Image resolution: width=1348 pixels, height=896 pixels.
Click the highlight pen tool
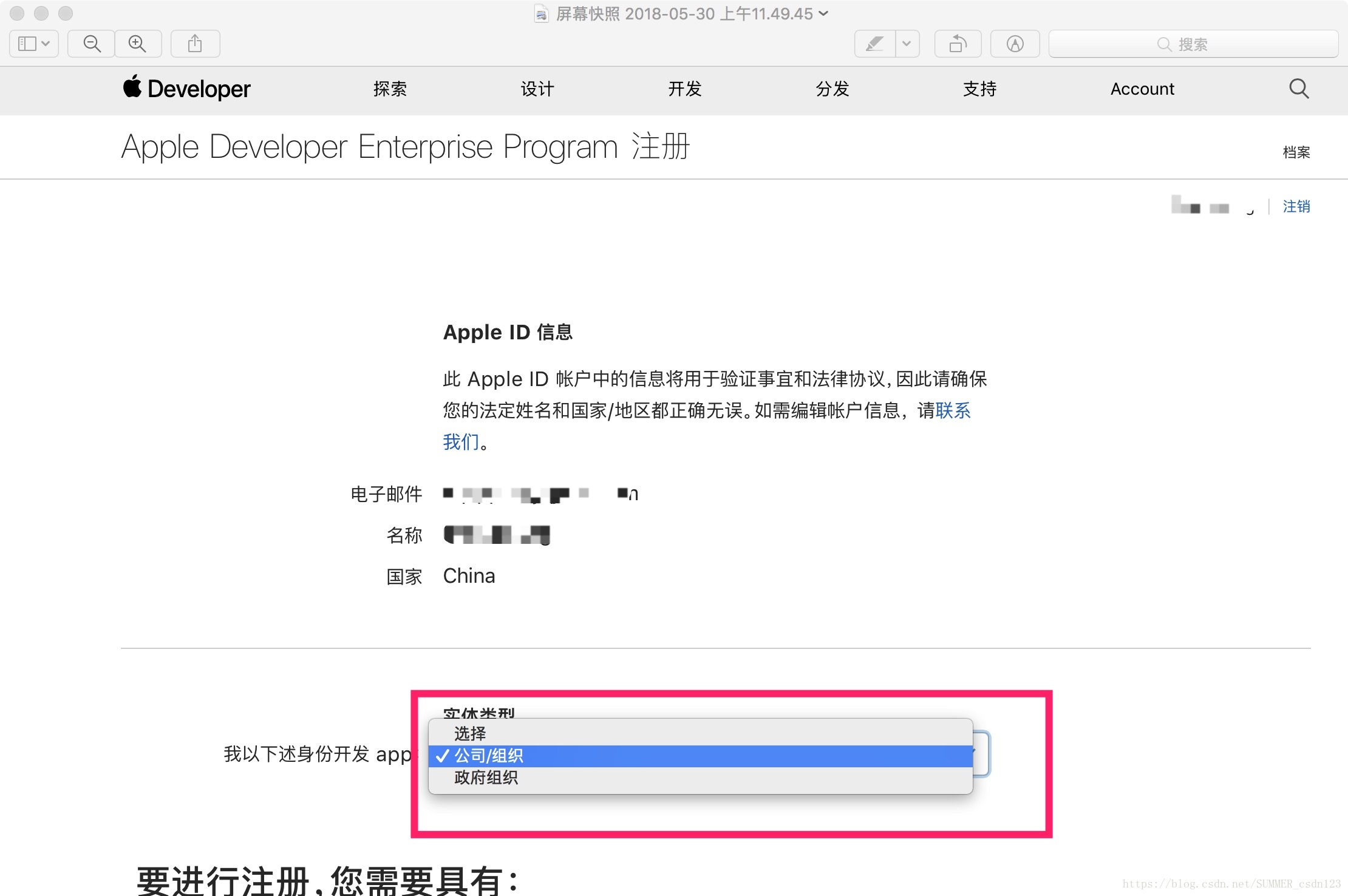tap(875, 44)
